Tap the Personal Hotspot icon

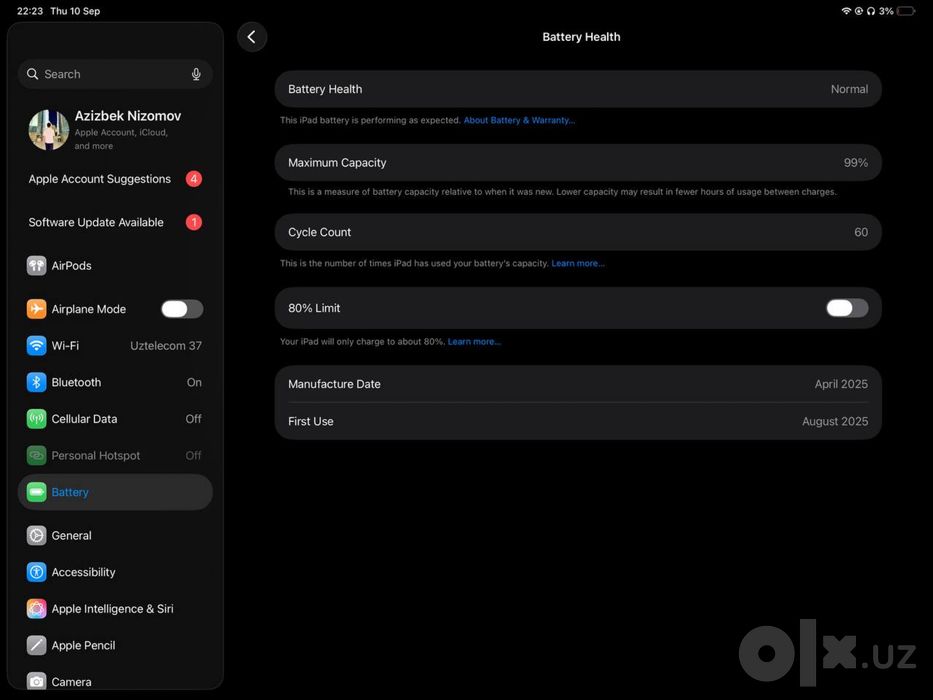pyautogui.click(x=36, y=455)
